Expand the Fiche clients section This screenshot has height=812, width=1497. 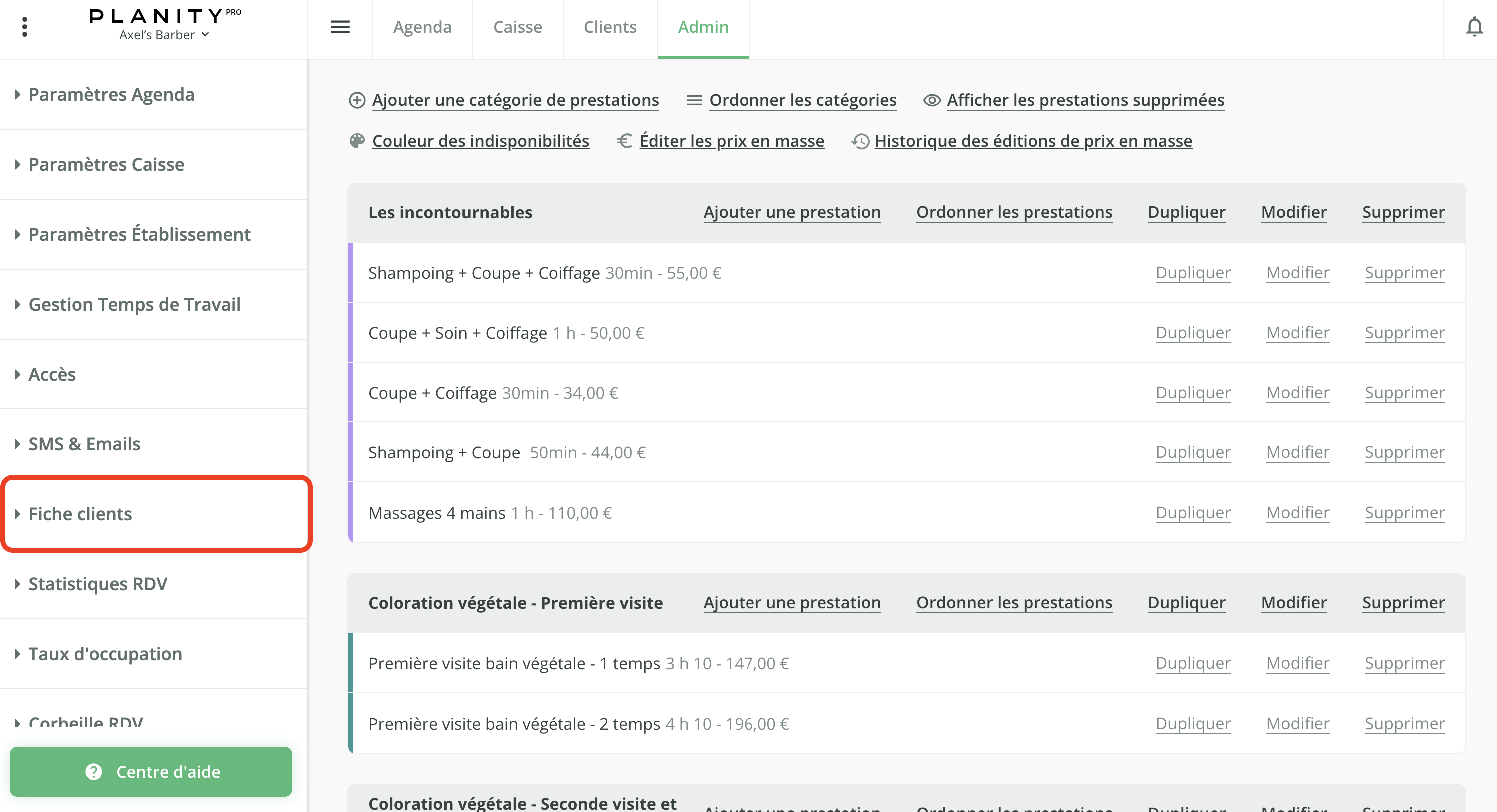81,514
